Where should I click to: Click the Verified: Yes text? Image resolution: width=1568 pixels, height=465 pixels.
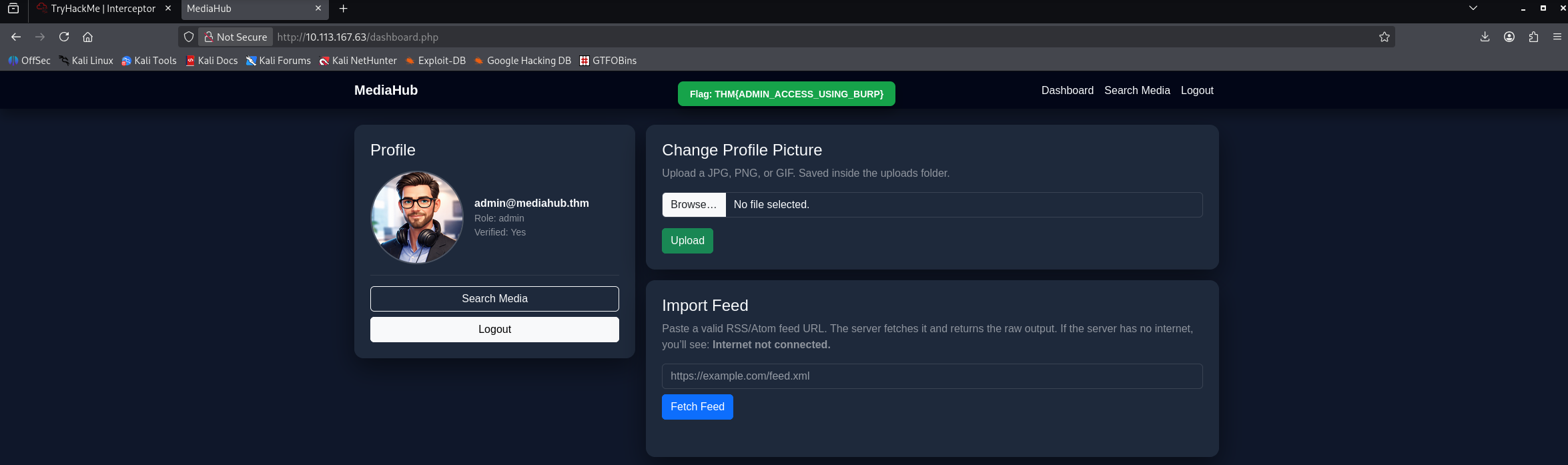[500, 232]
